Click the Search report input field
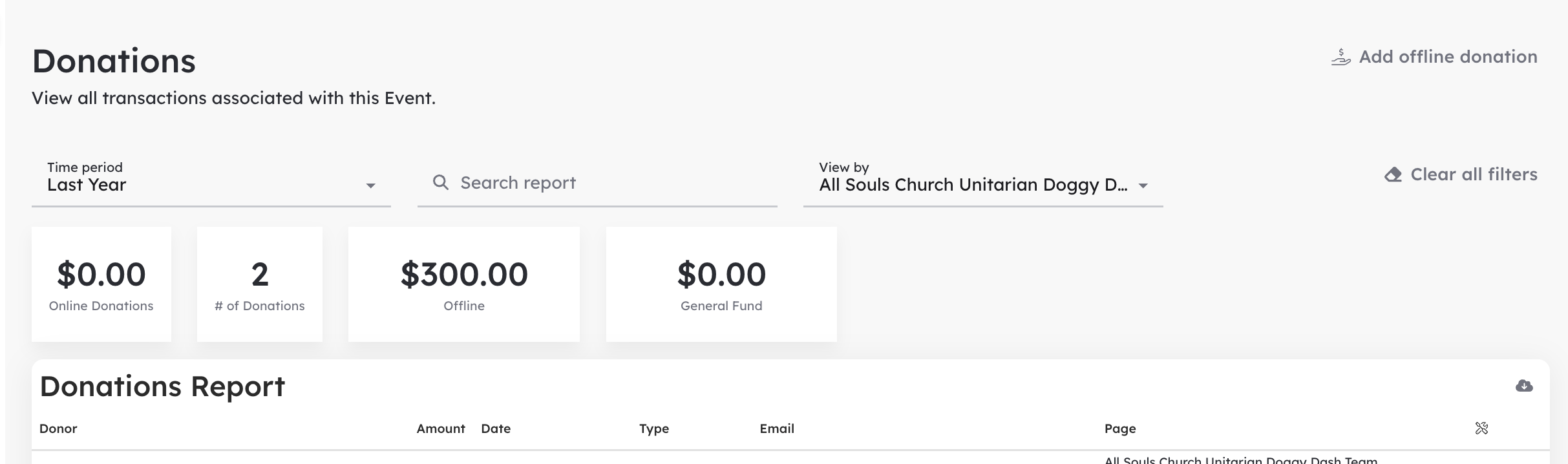The image size is (1568, 464). point(597,183)
